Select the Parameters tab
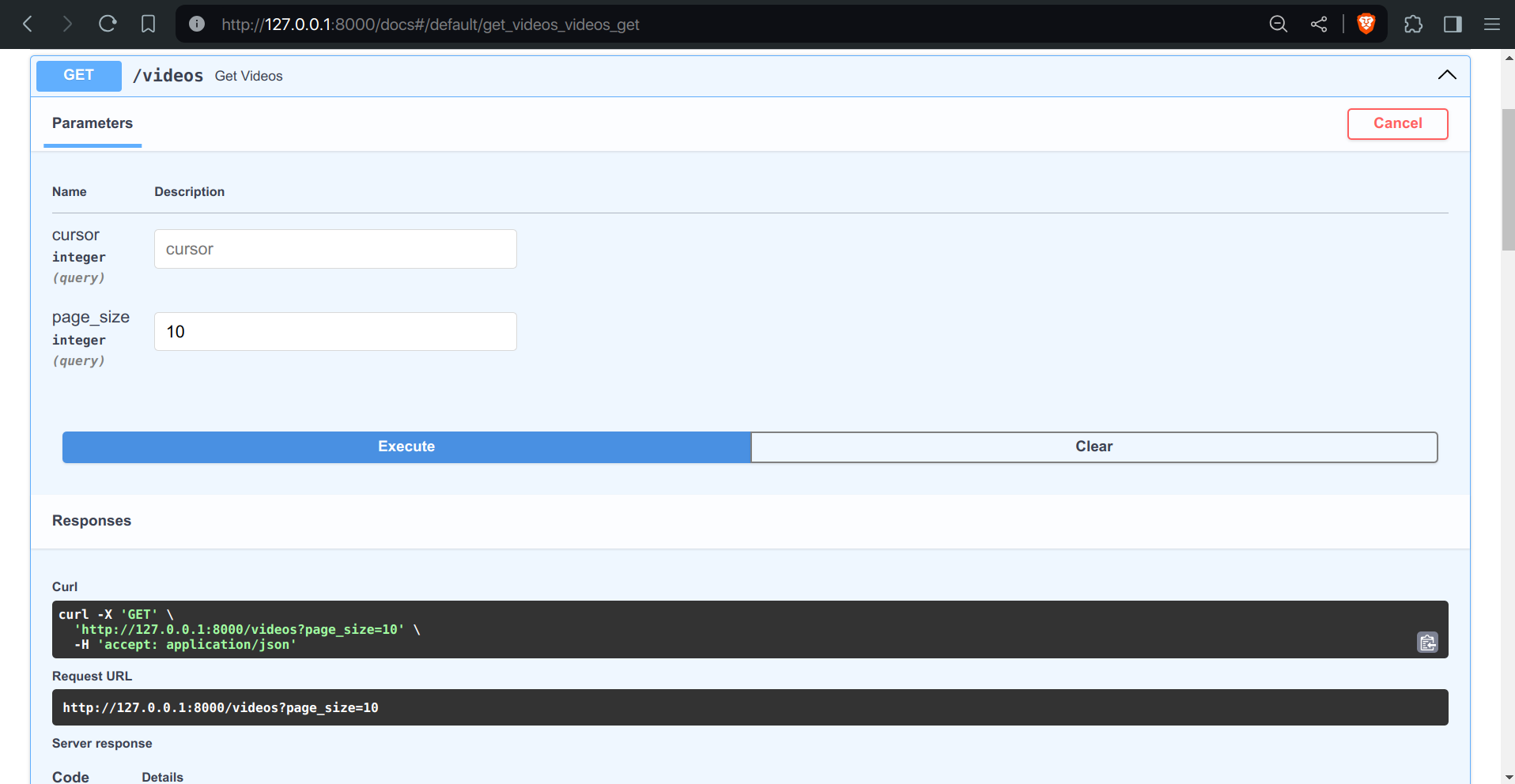This screenshot has width=1515, height=784. pos(93,124)
